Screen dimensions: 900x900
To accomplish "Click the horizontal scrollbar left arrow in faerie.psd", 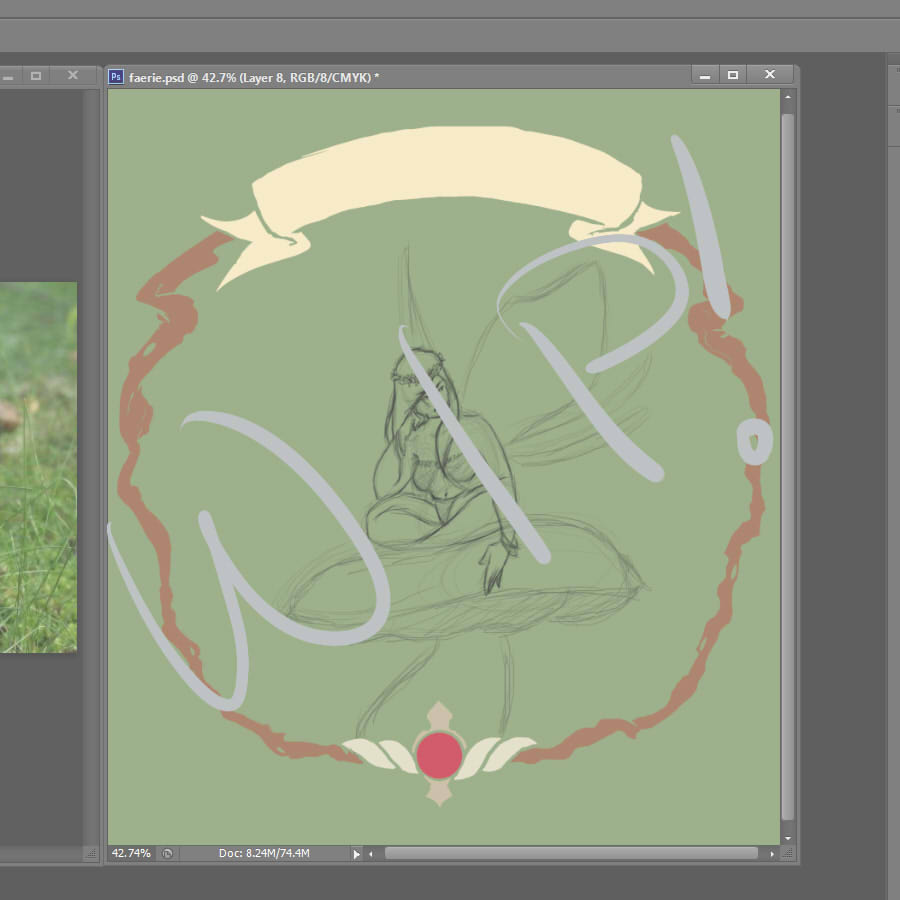I will (371, 854).
